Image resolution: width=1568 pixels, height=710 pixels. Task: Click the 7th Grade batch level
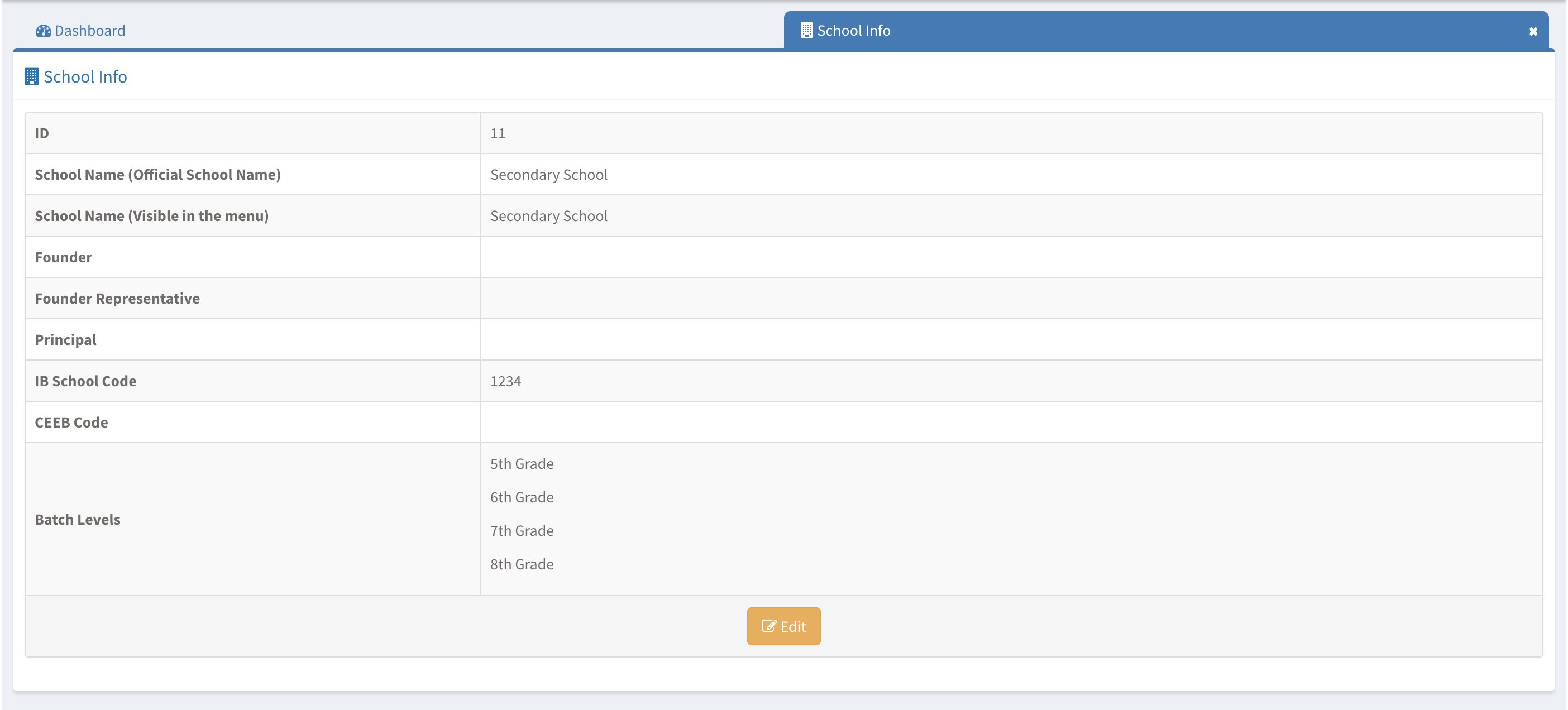click(522, 530)
